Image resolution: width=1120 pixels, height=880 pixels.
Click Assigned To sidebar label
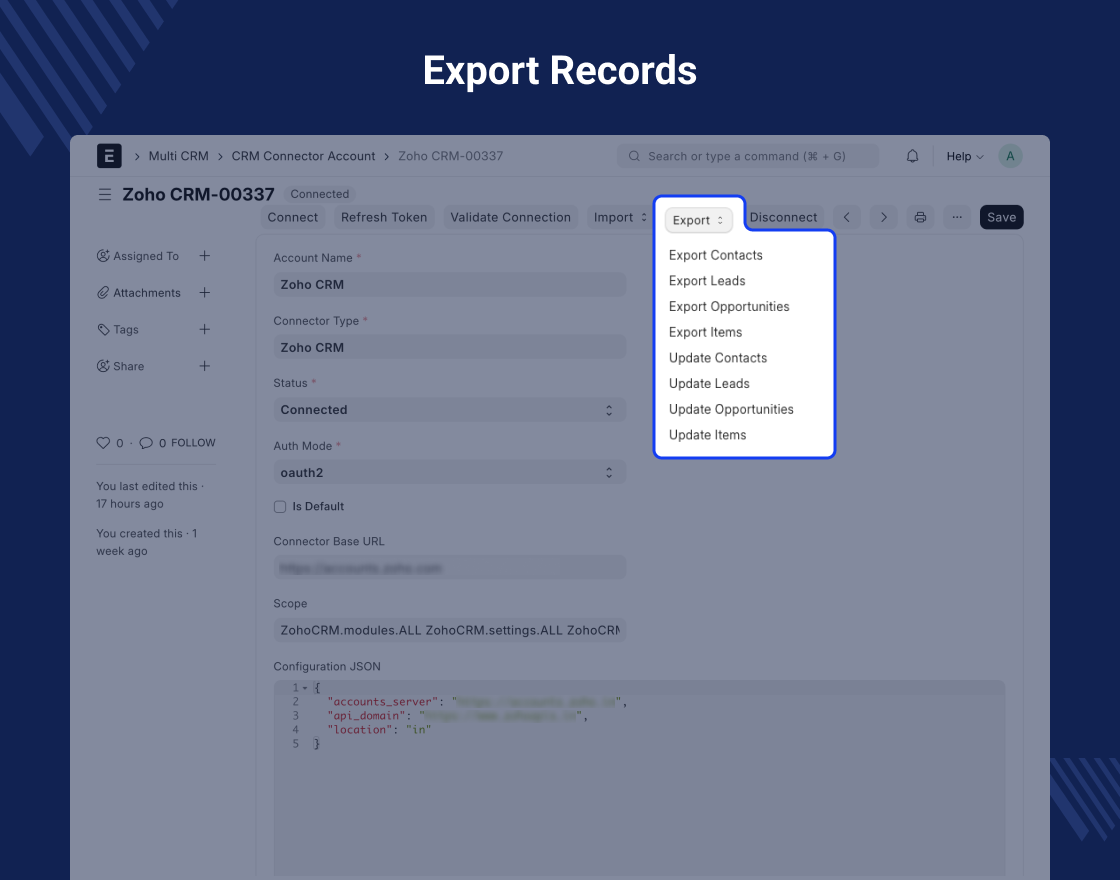click(x=146, y=256)
